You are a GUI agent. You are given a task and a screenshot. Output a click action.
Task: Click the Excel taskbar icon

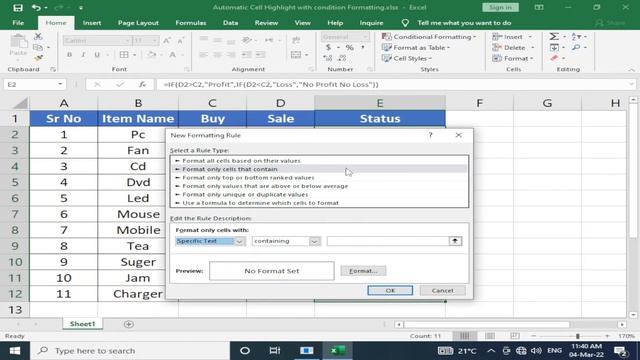338,351
